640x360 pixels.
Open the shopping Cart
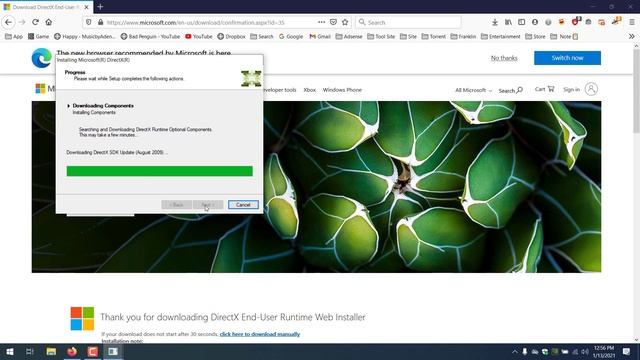pos(544,89)
